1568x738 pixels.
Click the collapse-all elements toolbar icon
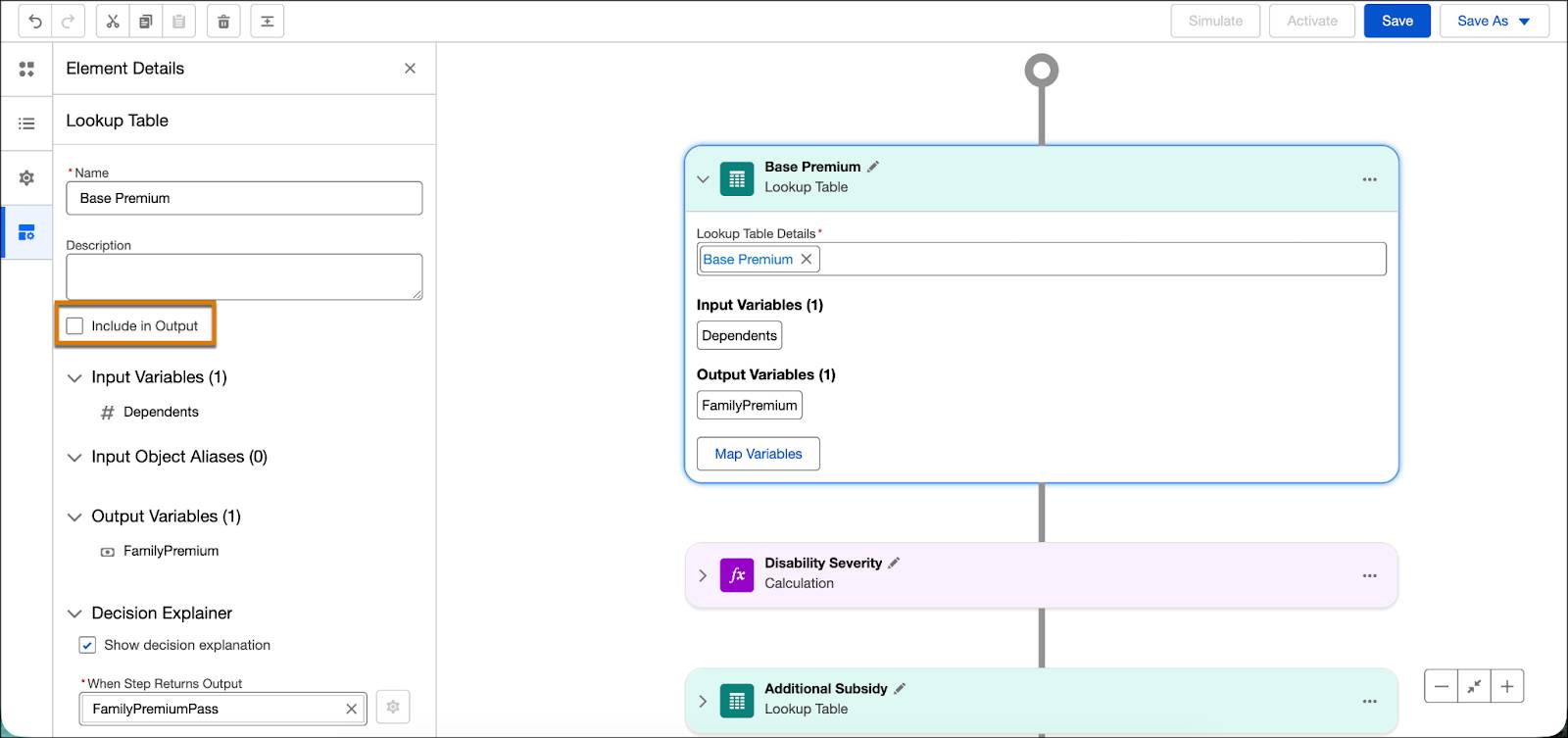point(268,21)
